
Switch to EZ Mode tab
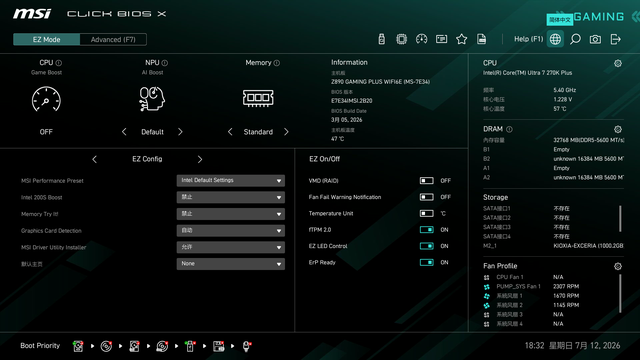pos(47,40)
